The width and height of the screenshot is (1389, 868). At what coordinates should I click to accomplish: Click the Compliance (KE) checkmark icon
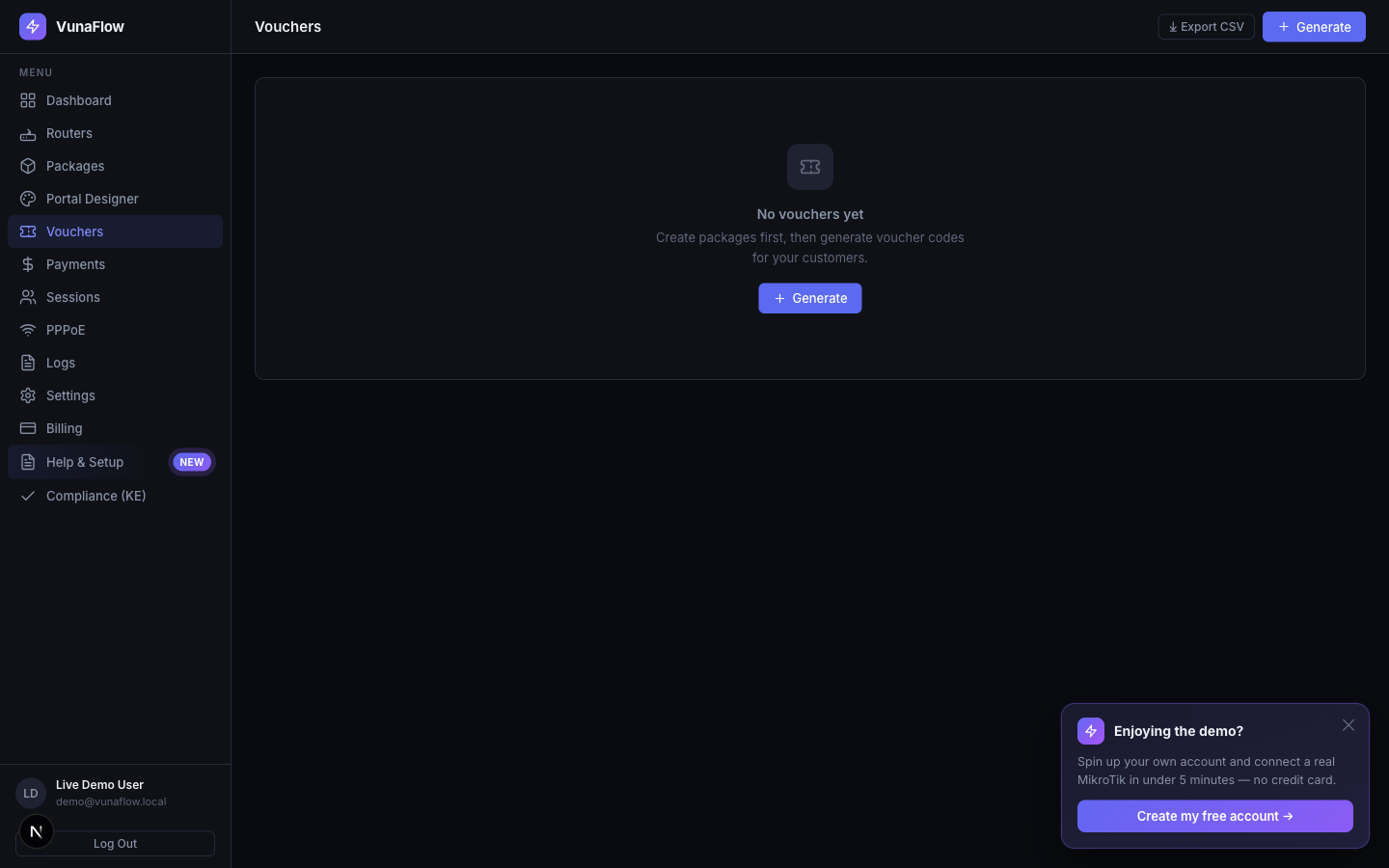pyautogui.click(x=28, y=496)
